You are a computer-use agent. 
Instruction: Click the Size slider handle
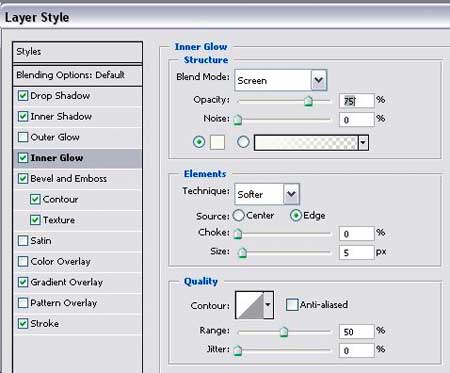pyautogui.click(x=242, y=253)
